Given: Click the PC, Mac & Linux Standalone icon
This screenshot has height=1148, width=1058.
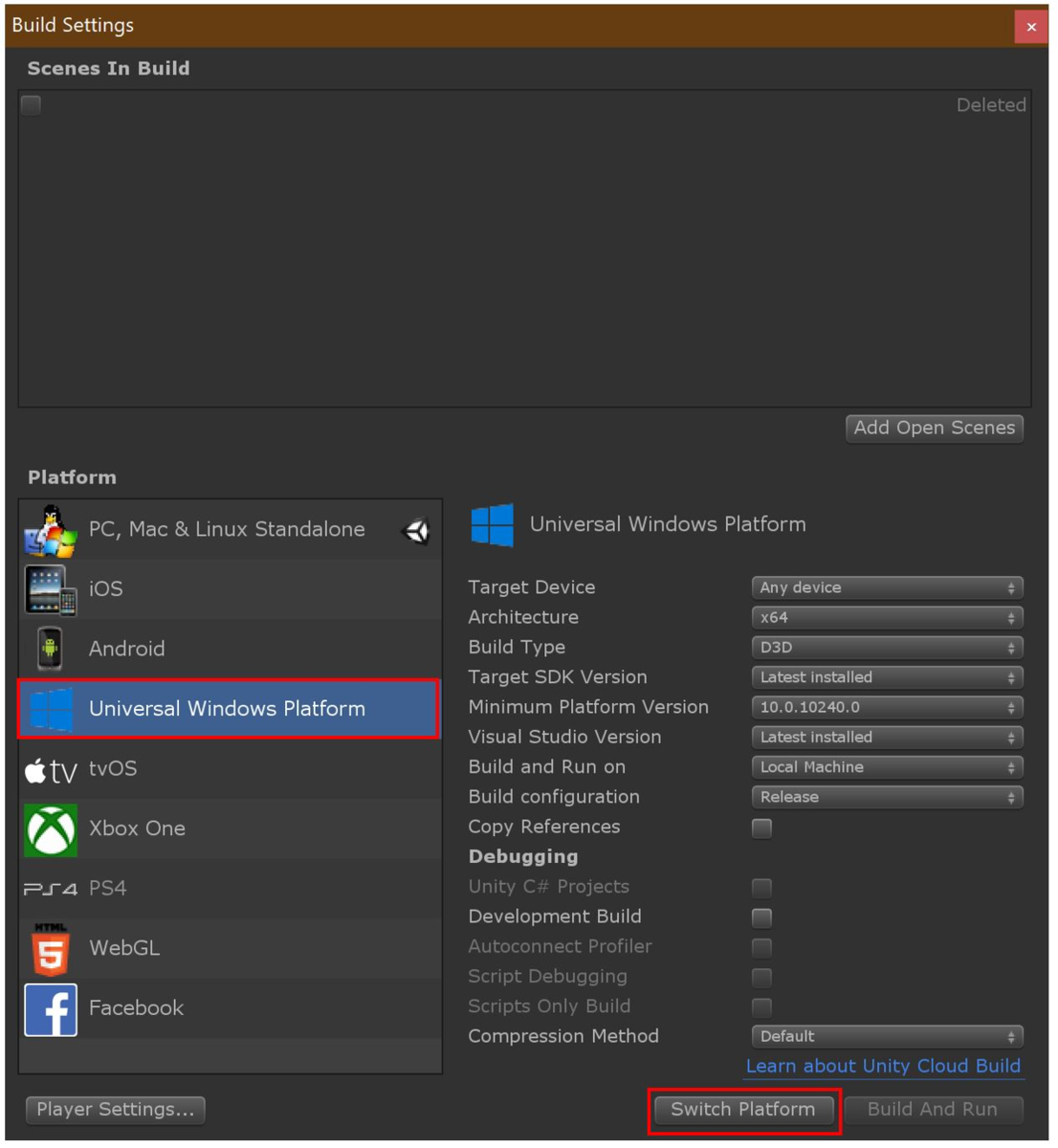Looking at the screenshot, I should pyautogui.click(x=51, y=531).
